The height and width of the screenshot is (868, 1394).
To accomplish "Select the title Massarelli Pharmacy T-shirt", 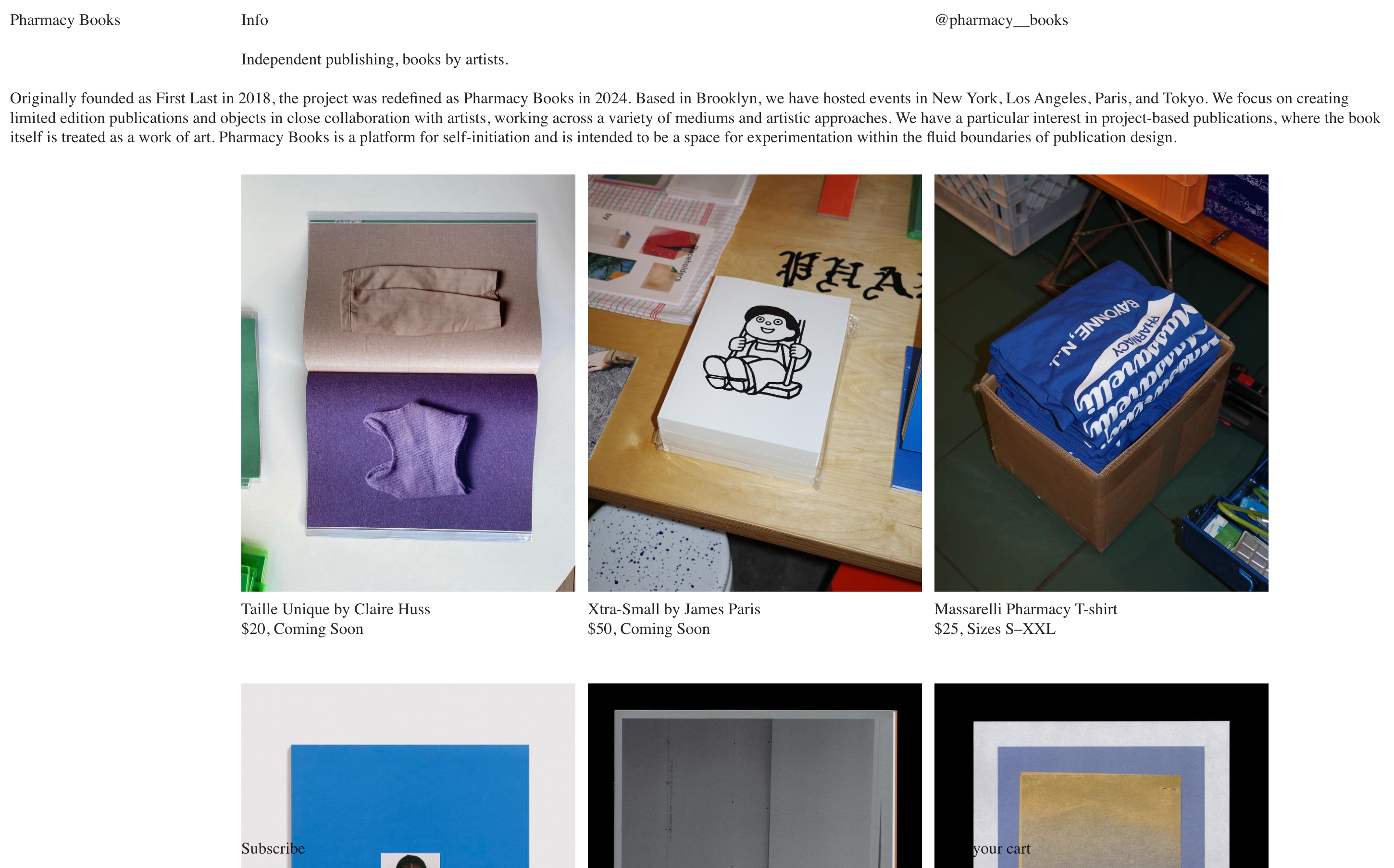I will click(1026, 609).
